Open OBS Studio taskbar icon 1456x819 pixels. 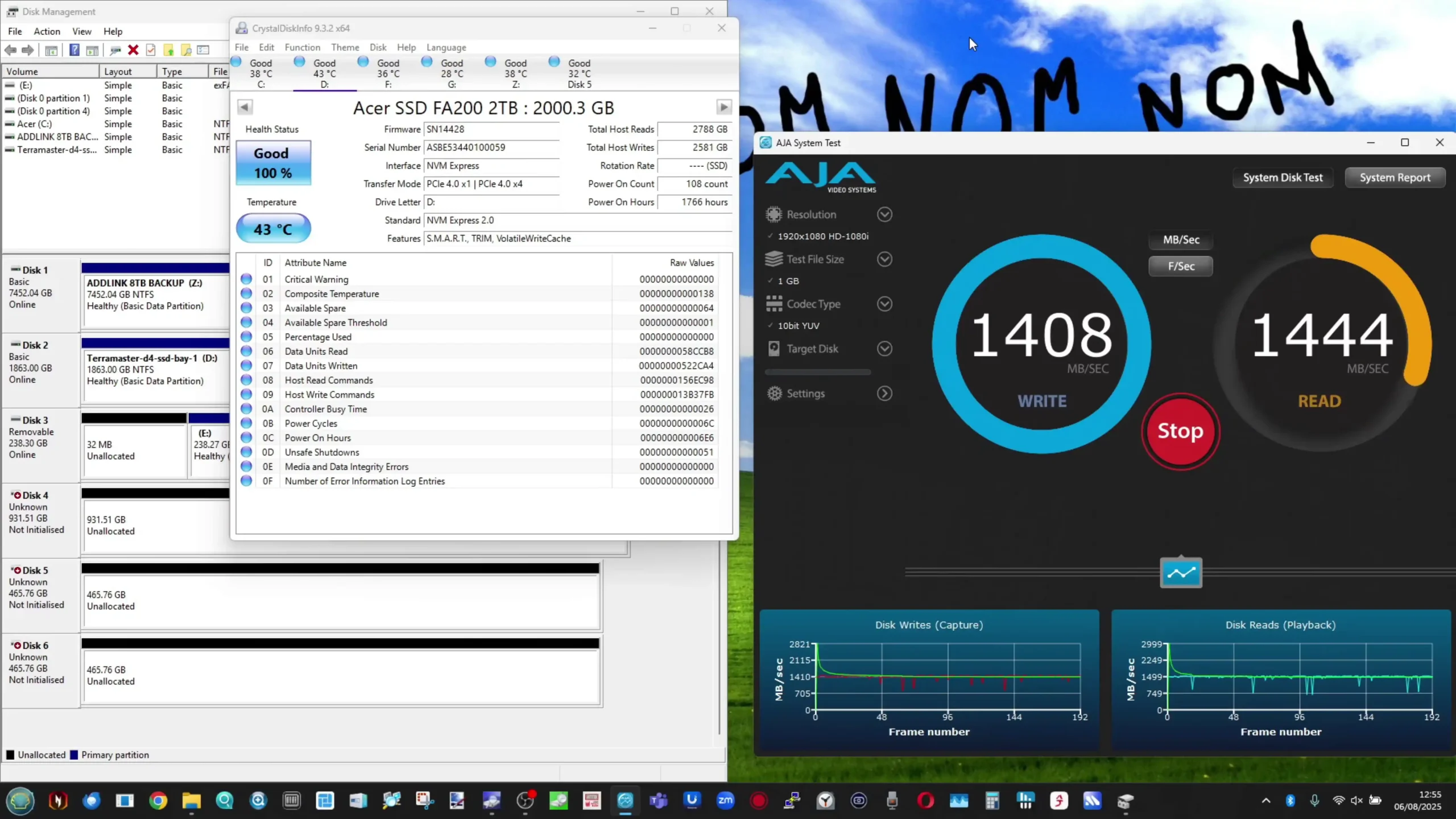tap(525, 801)
